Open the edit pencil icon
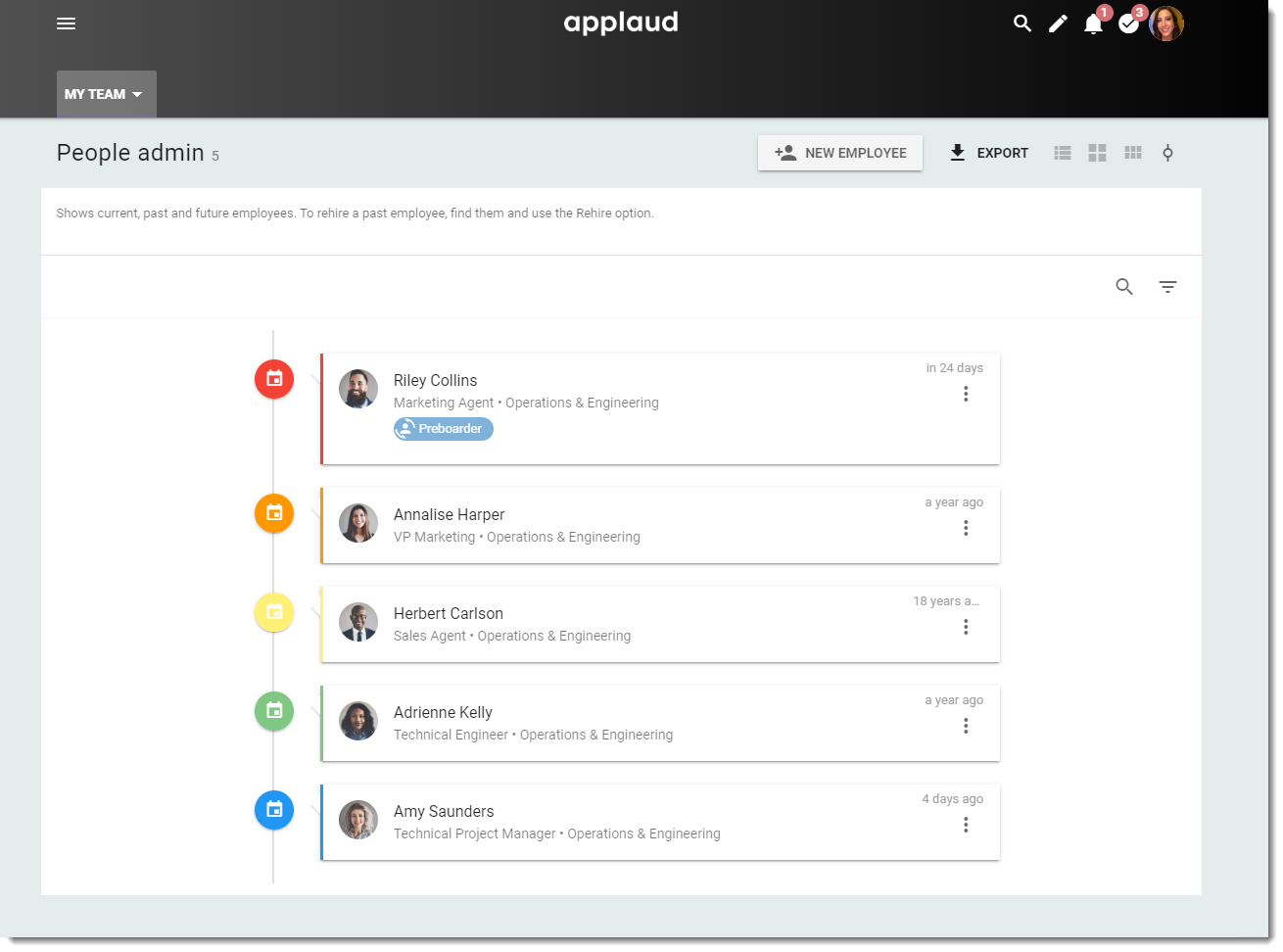 click(x=1058, y=23)
